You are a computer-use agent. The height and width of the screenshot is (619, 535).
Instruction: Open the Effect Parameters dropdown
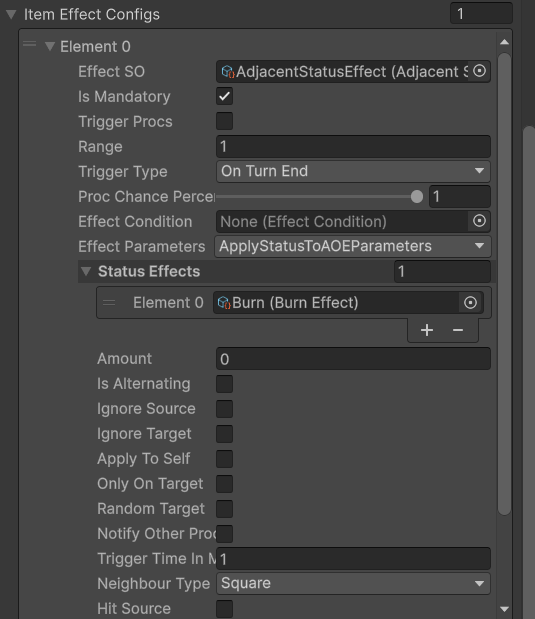click(x=353, y=246)
